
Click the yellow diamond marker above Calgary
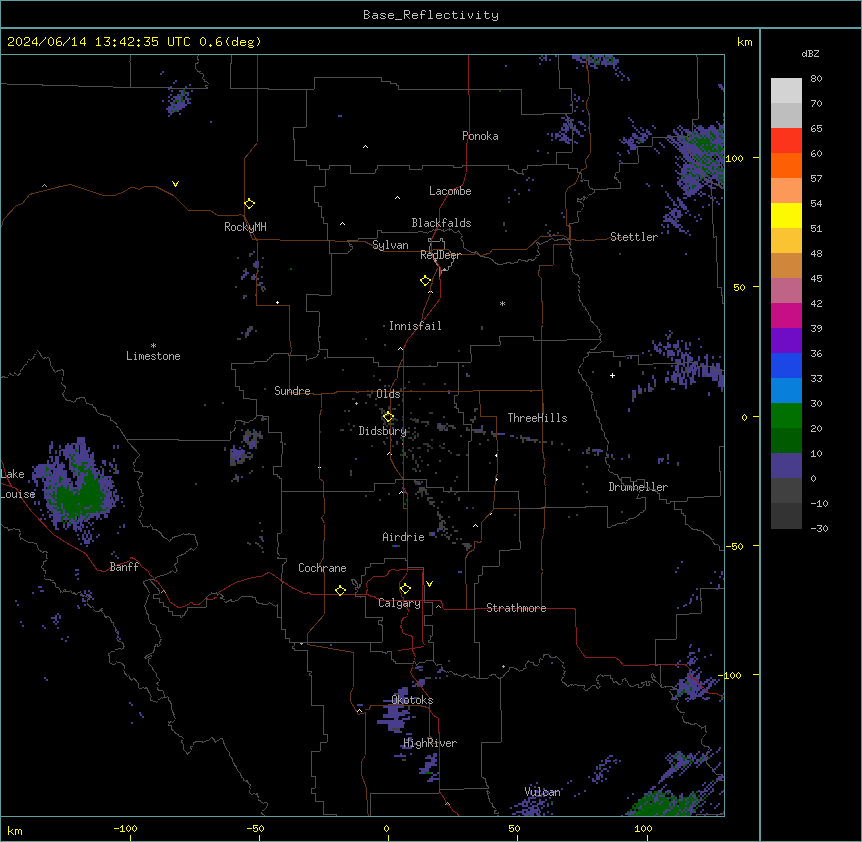405,589
